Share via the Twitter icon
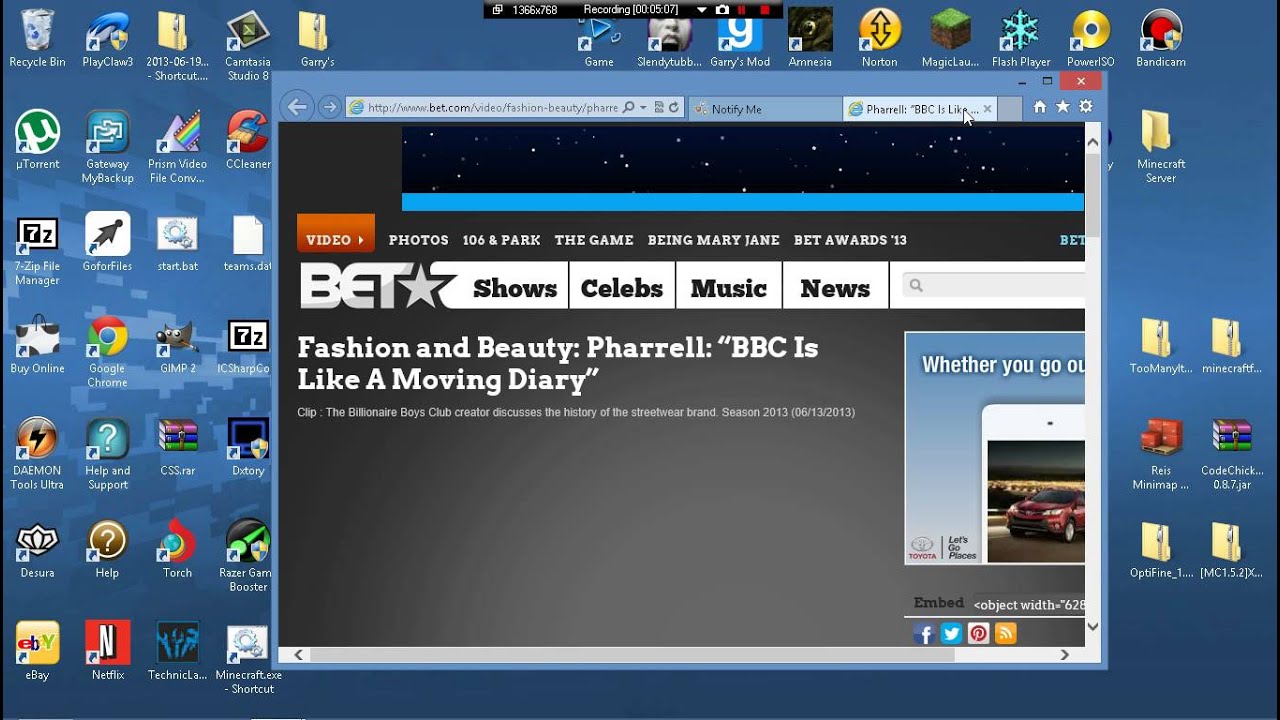The image size is (1280, 720). 951,633
